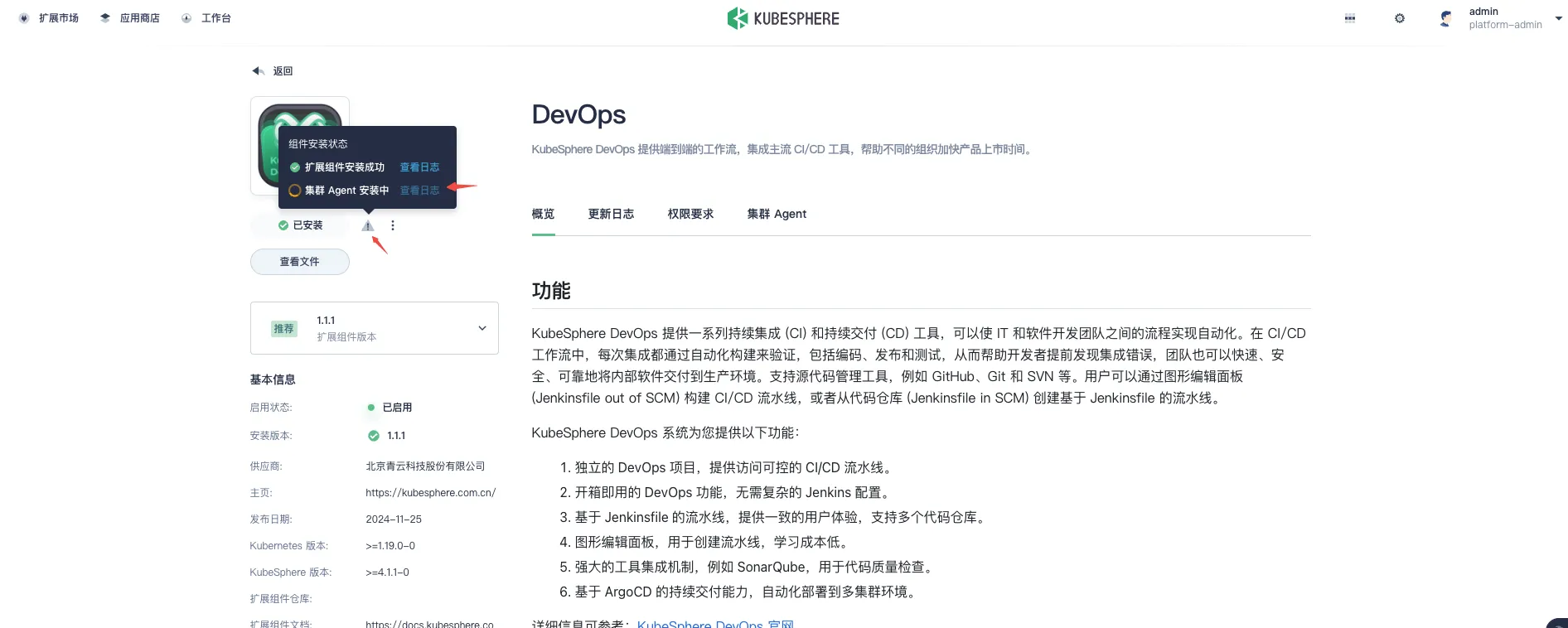Go back with the 返回 arrow icon
Screen dimensions: 1568x628
coord(258,71)
